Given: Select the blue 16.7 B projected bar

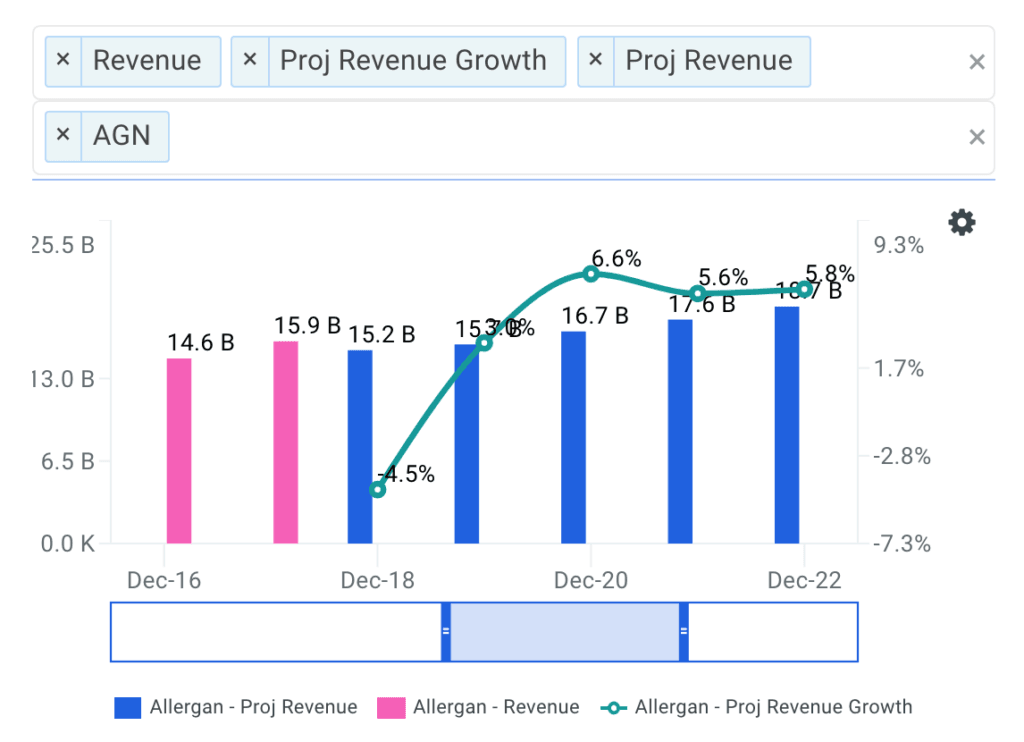Looking at the screenshot, I should (573, 437).
